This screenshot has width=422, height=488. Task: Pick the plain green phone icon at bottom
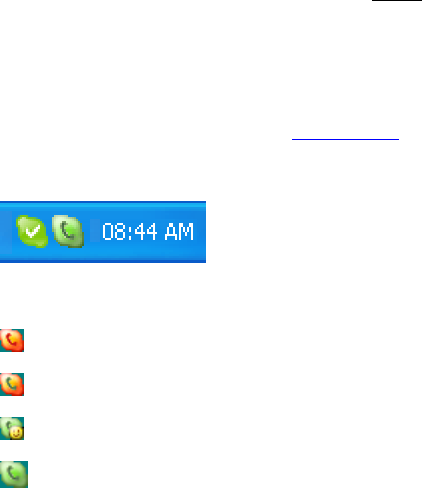pos(14,474)
